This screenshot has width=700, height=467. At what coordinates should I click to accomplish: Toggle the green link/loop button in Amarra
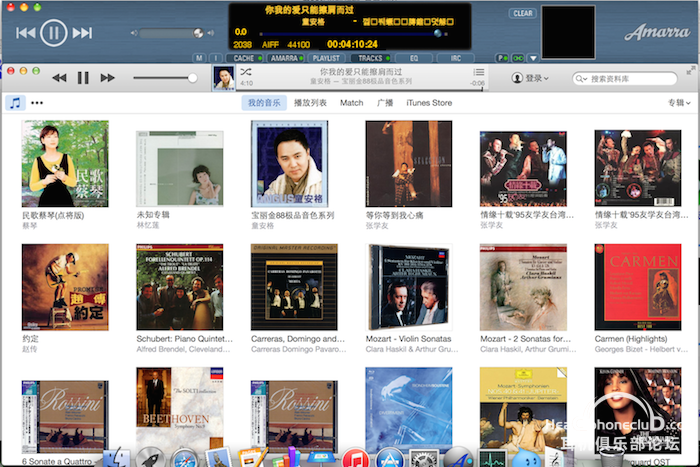(x=518, y=58)
